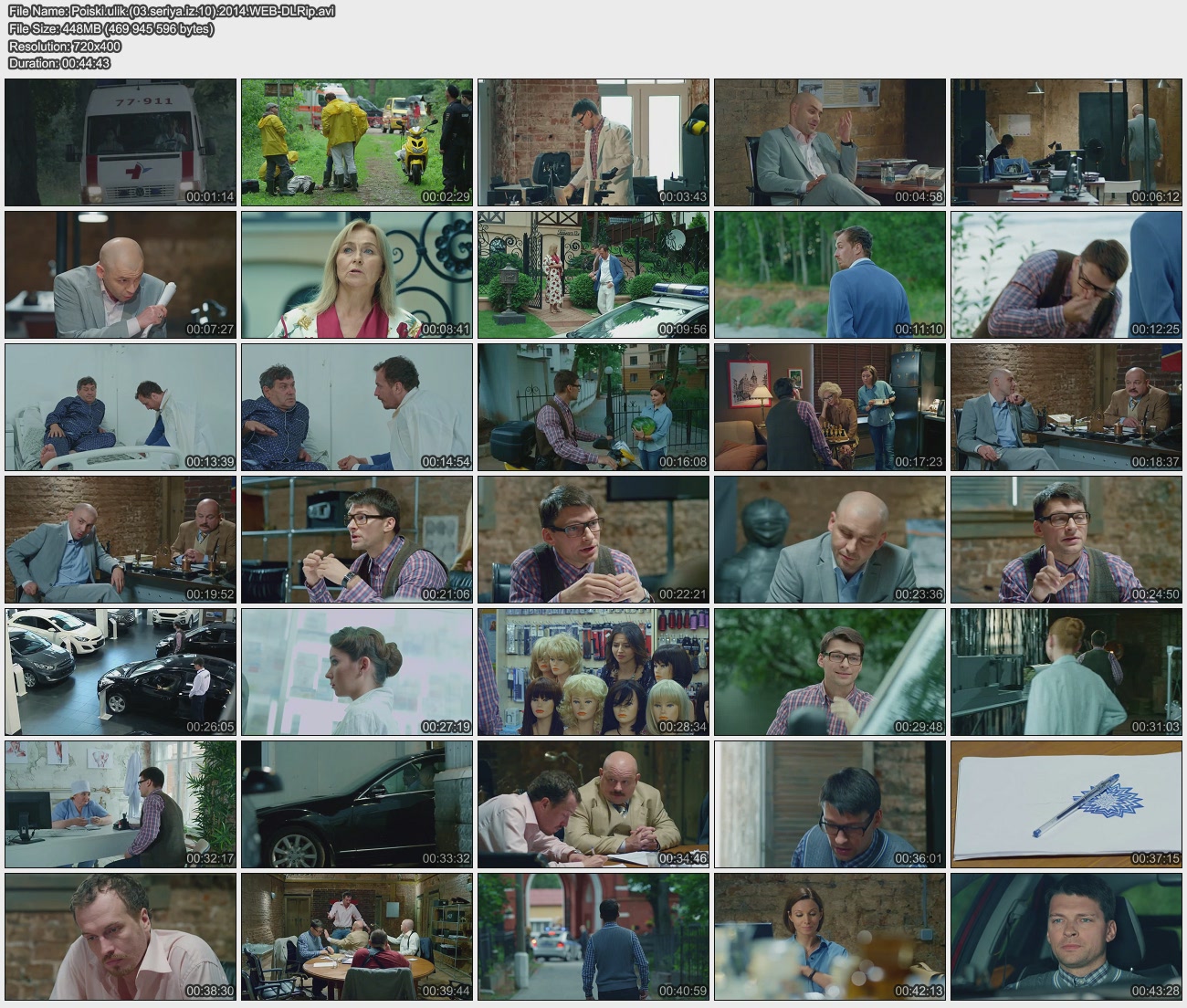This screenshot has height=1008, width=1187.
Task: Select the yellow raincoats thumbnail at 00:02:29
Action: pyautogui.click(x=357, y=142)
